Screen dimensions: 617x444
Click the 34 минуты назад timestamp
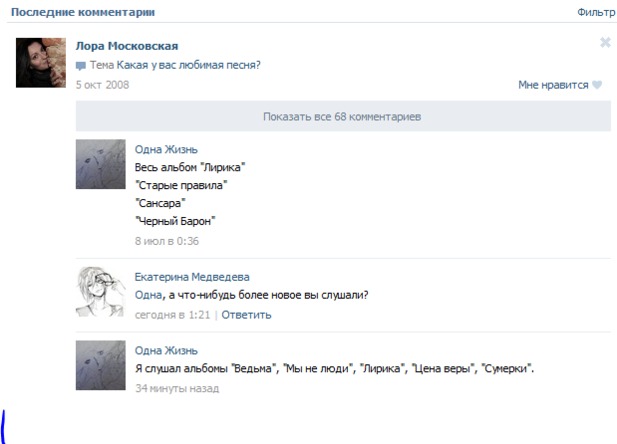pyautogui.click(x=177, y=388)
